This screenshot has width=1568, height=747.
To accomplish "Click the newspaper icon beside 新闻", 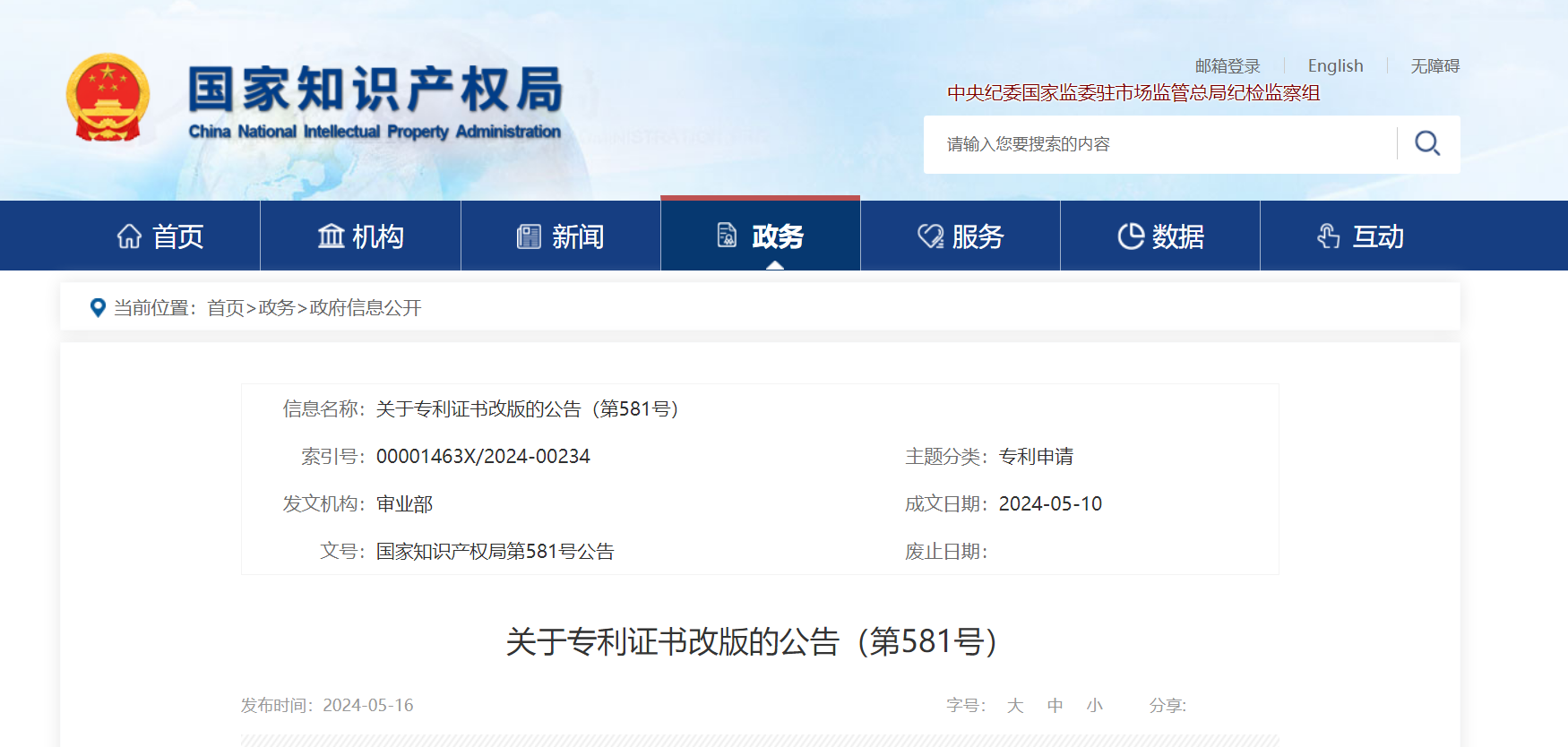I will pyautogui.click(x=529, y=236).
